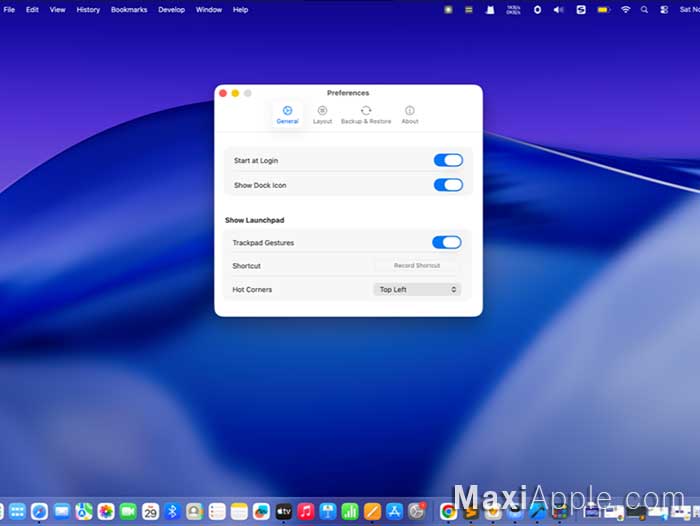Open the Window menu
The height and width of the screenshot is (526, 700).
click(208, 9)
